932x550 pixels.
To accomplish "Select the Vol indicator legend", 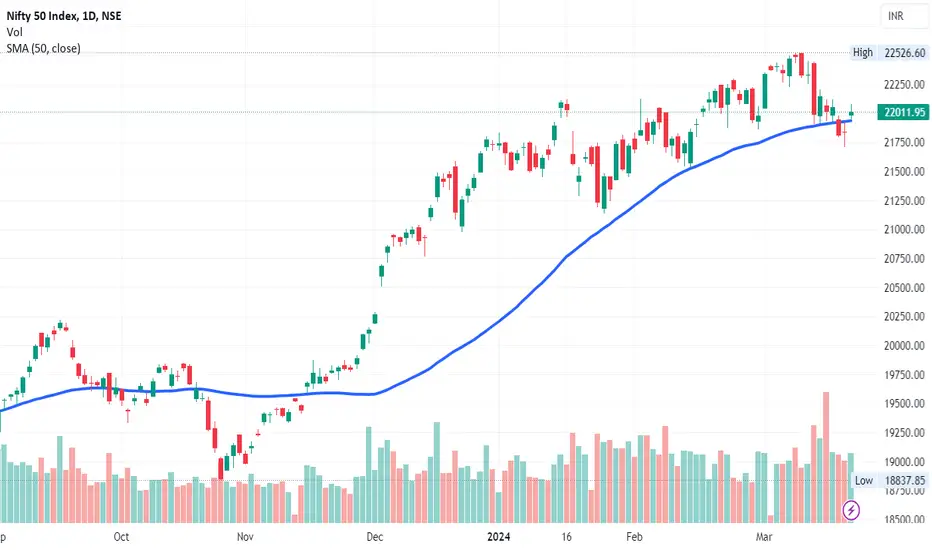I will coord(14,32).
